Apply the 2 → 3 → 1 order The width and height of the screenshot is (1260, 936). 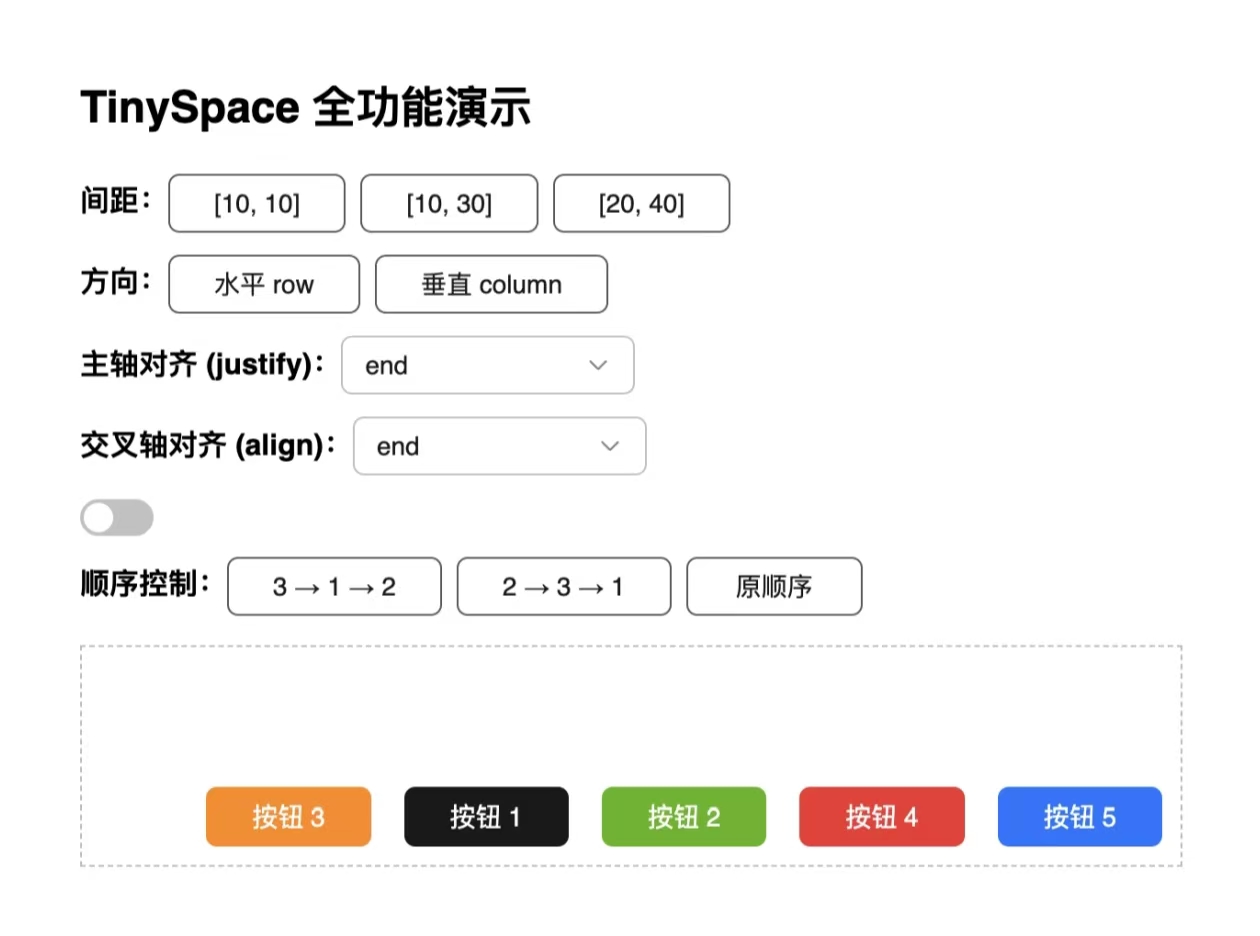(563, 587)
